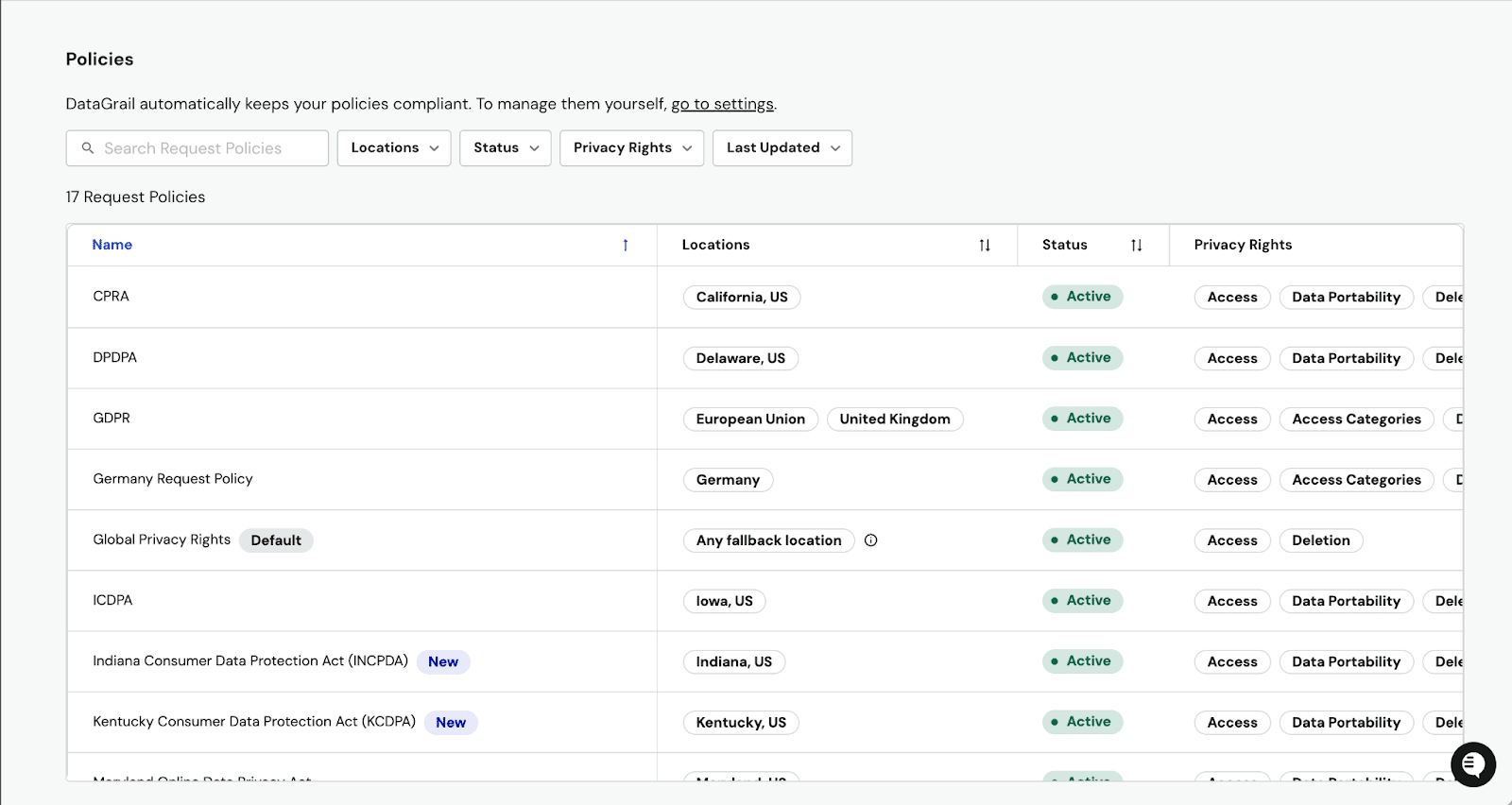
Task: Open the CPRA policy row
Action: (112, 297)
